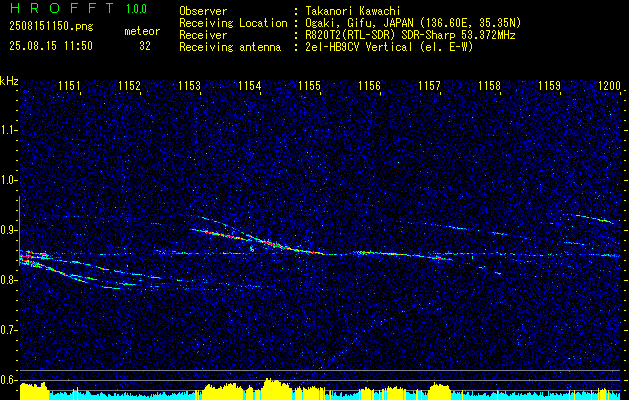Click the 1152 time axis marker

[129, 86]
